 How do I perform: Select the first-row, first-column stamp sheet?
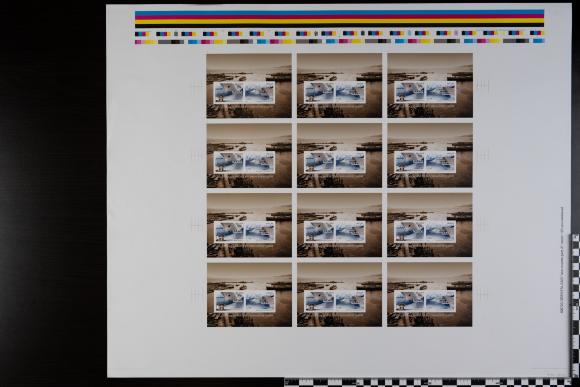[x=249, y=85]
